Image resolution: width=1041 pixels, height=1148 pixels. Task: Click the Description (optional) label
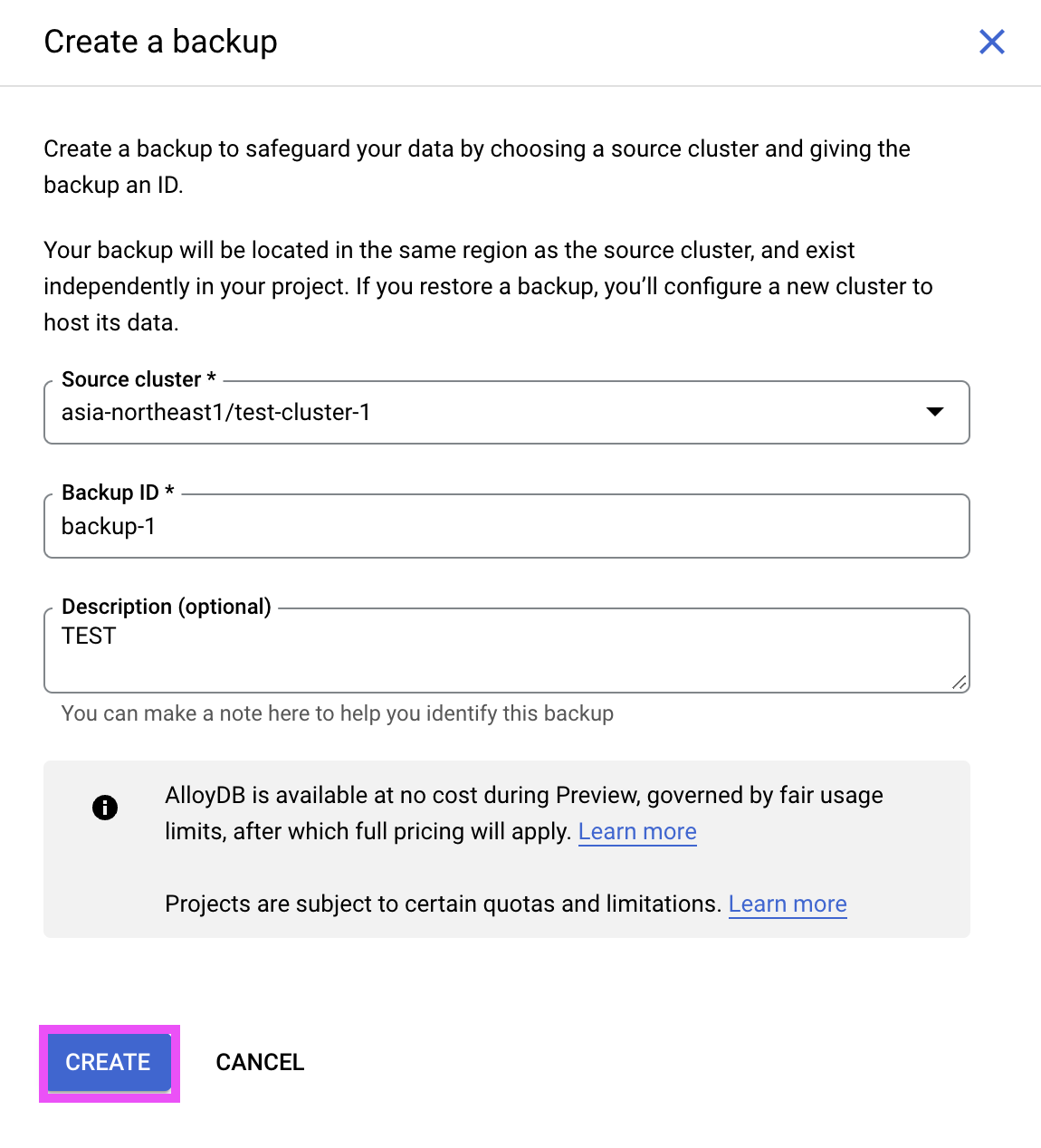coord(166,607)
